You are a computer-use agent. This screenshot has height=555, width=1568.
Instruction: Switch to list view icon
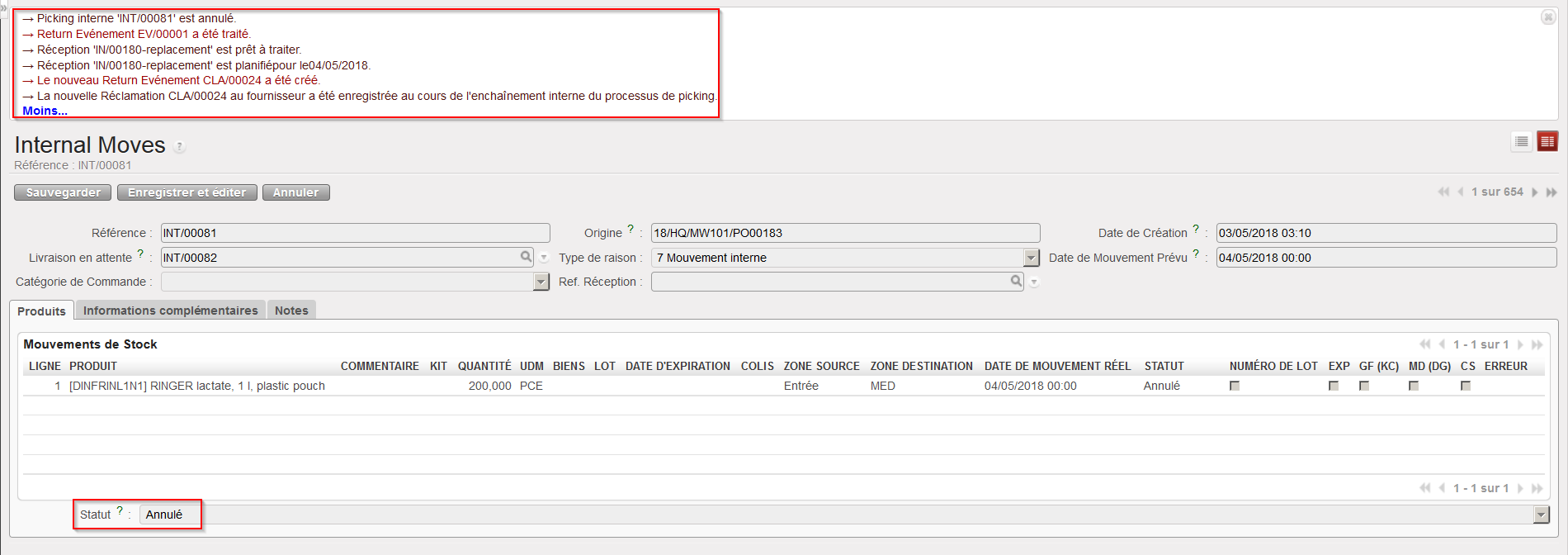(x=1522, y=142)
